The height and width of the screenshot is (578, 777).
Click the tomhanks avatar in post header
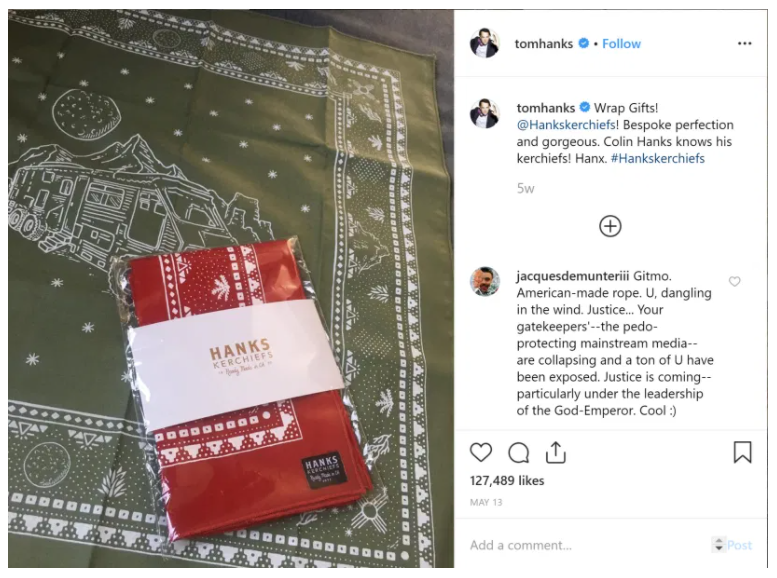(485, 43)
